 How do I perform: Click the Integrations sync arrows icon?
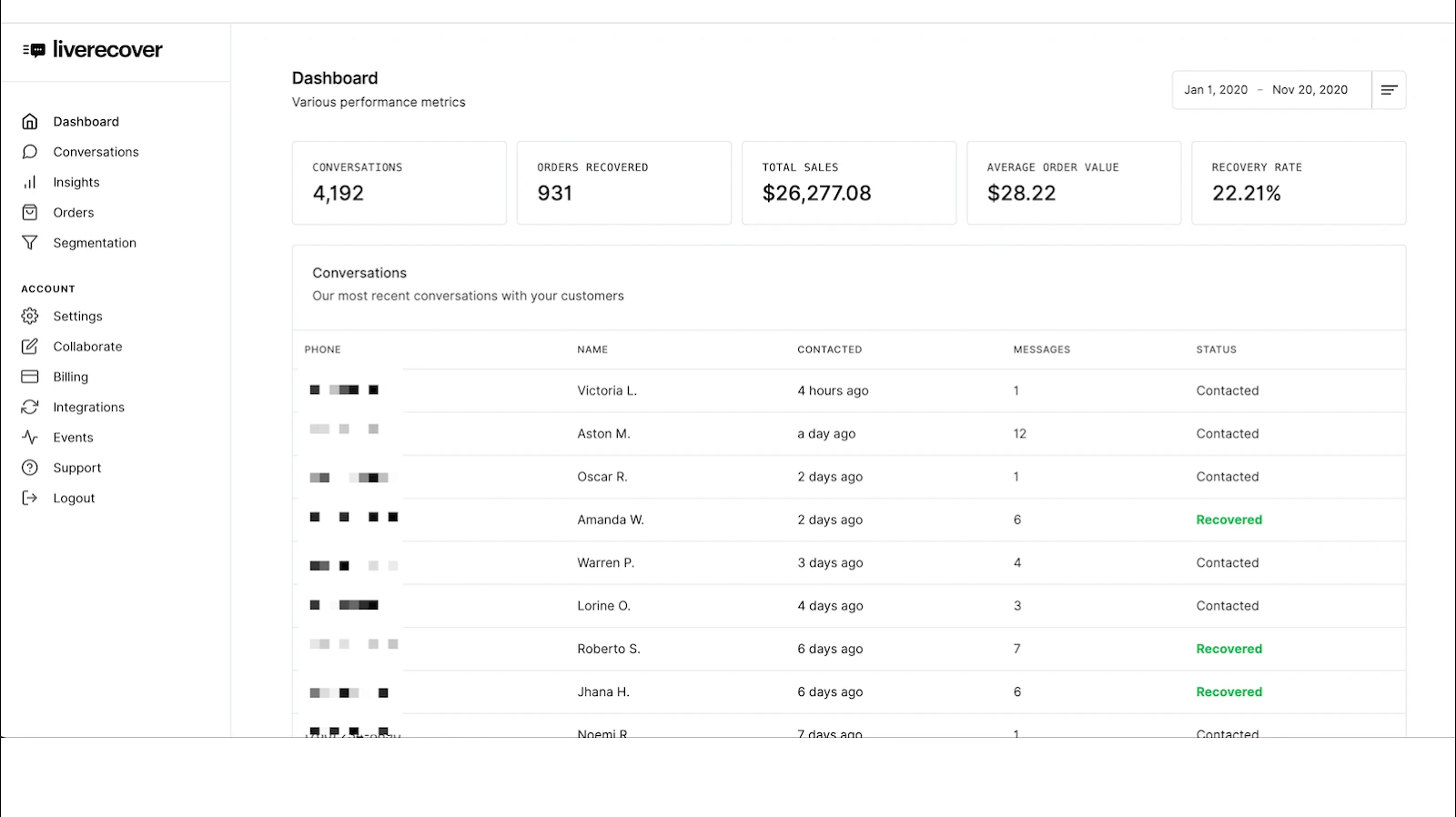coord(30,407)
